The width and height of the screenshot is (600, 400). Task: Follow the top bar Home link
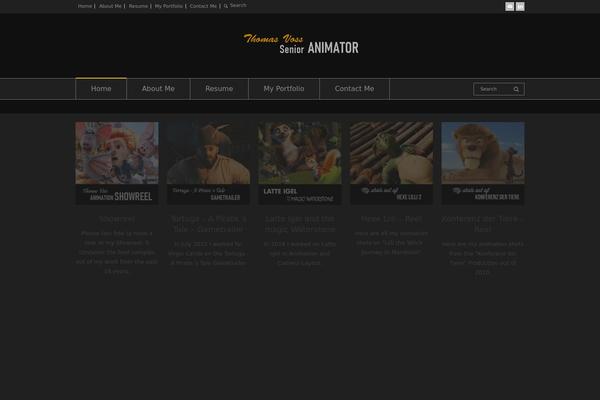[85, 6]
